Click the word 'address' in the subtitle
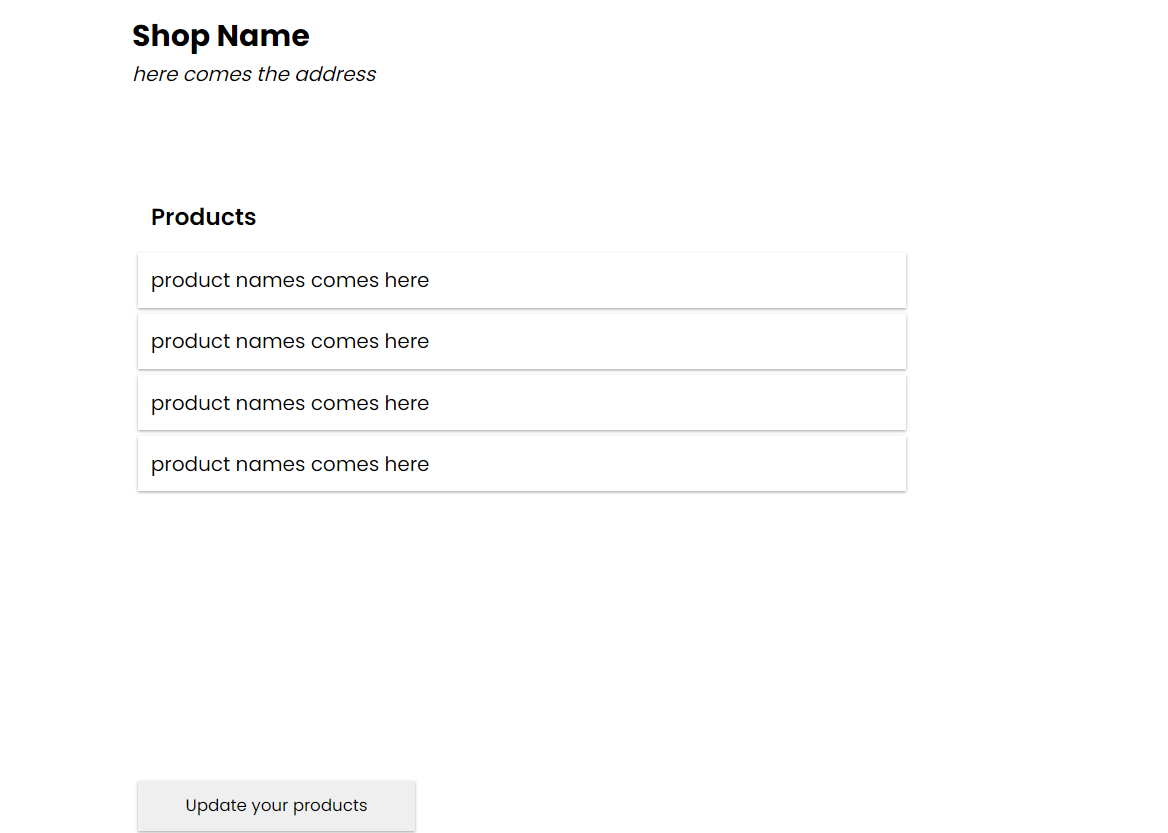The image size is (1168, 833). point(335,75)
